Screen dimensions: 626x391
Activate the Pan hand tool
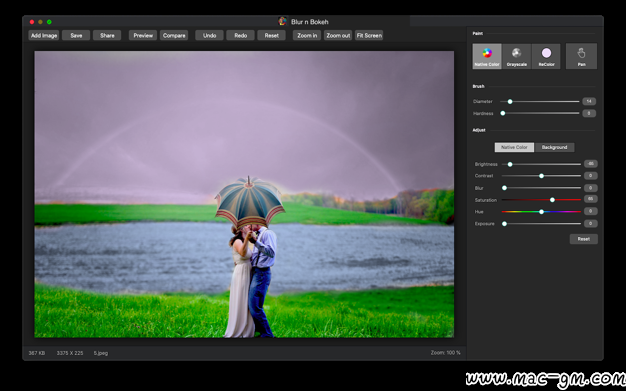pyautogui.click(x=581, y=56)
